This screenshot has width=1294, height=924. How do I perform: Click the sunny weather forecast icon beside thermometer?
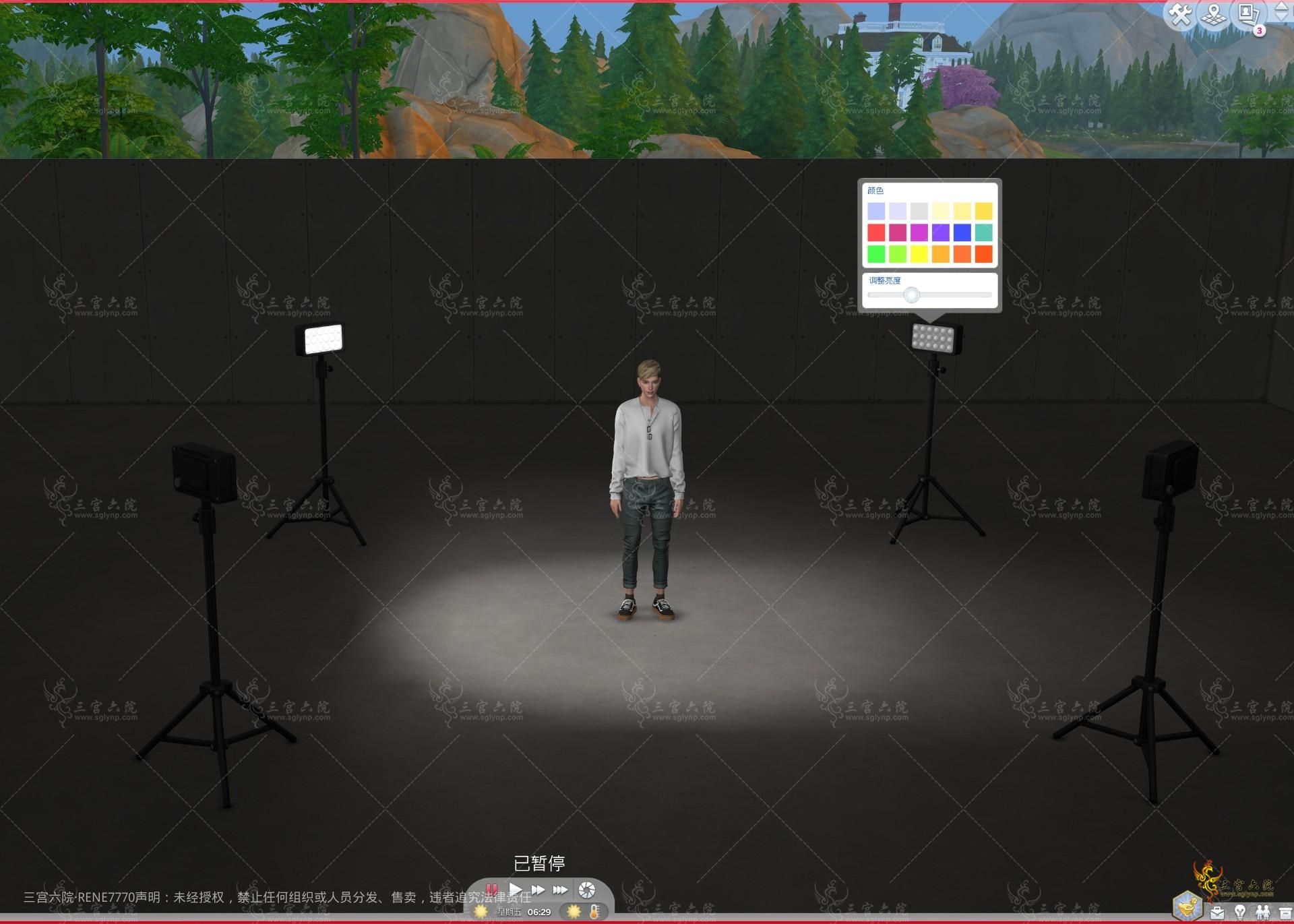574,912
